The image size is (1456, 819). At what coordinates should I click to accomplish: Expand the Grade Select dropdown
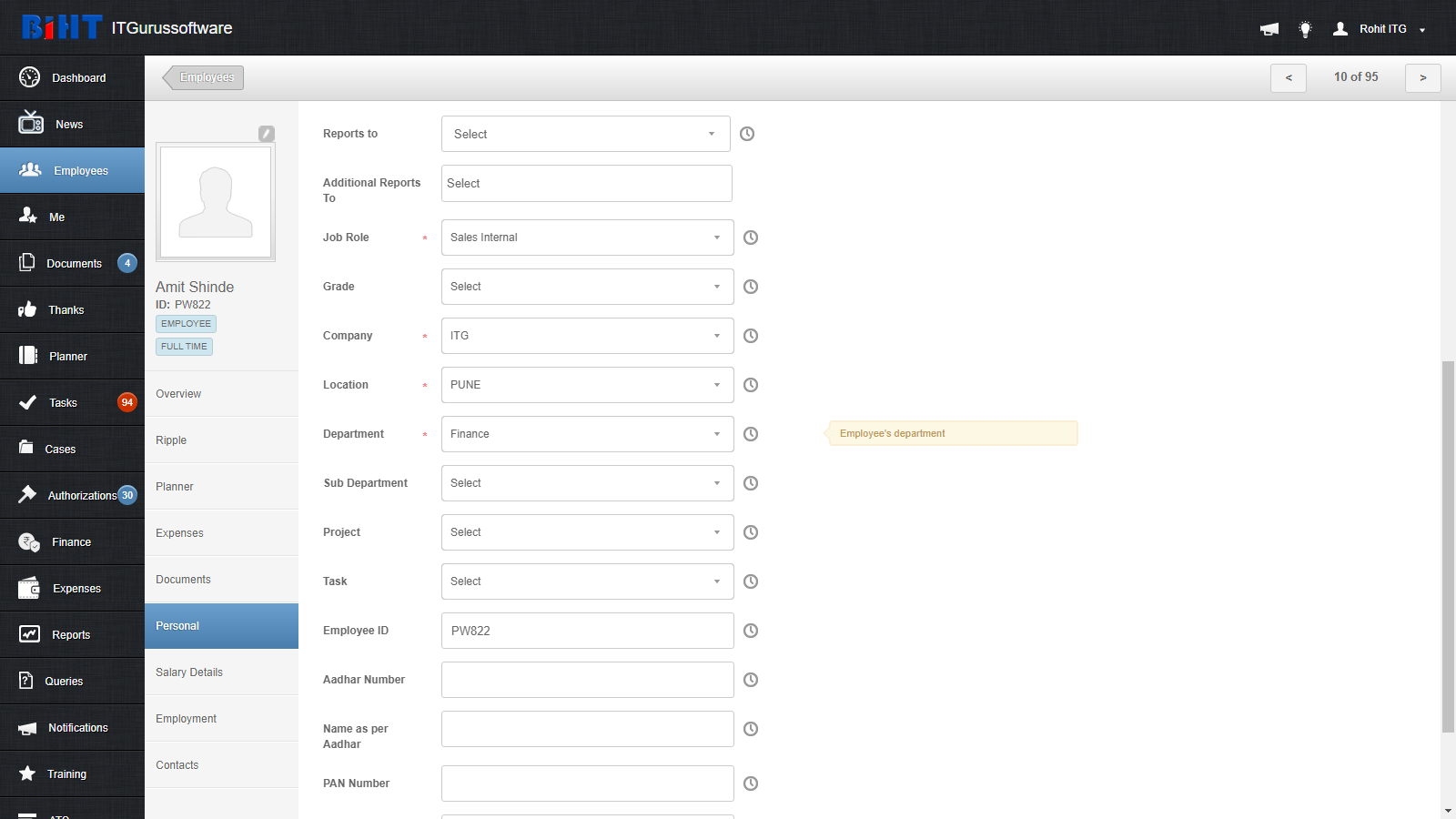[x=588, y=287]
